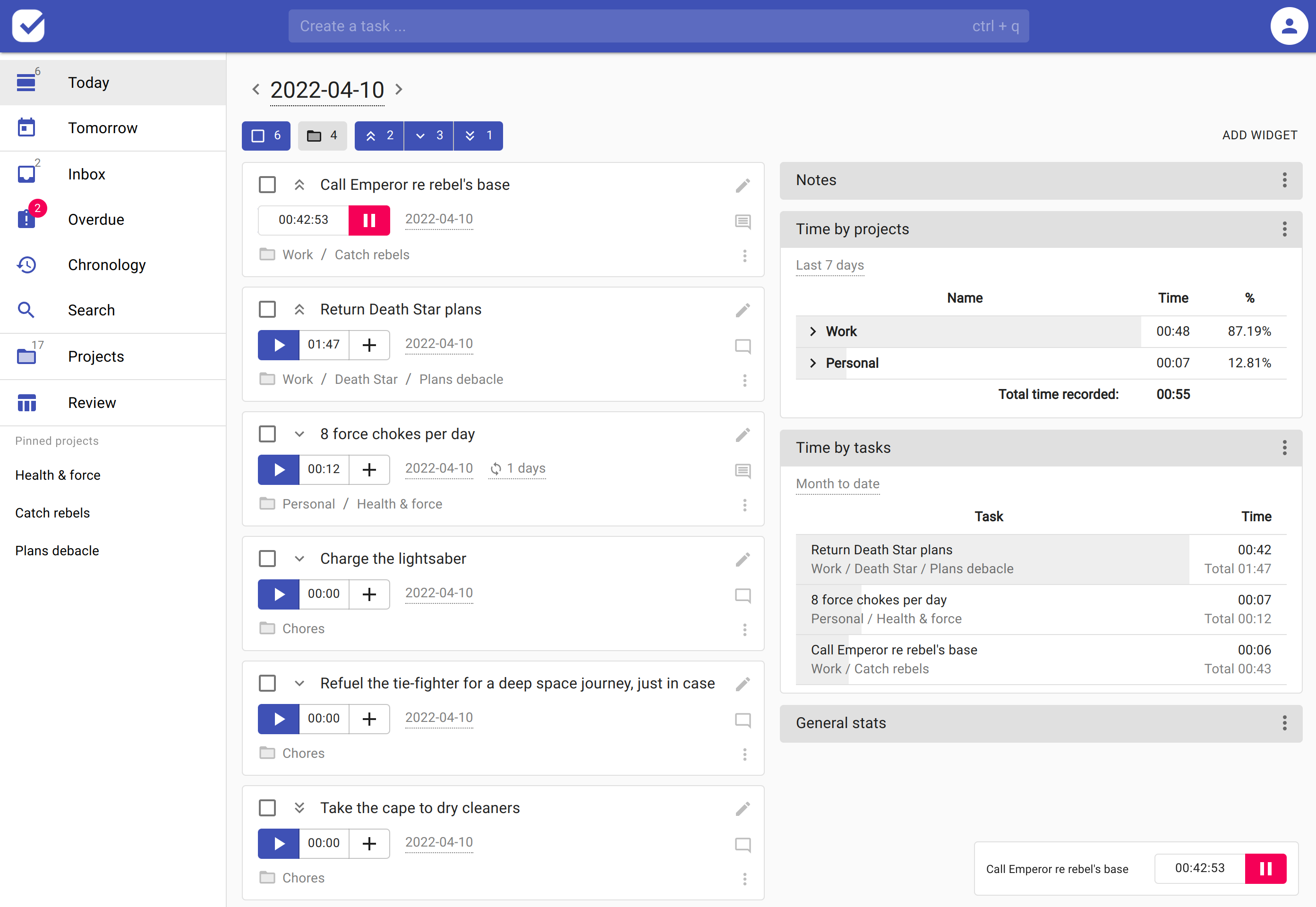Click repeat 1 days on force chokes
This screenshot has height=907, width=1316.
pos(517,468)
